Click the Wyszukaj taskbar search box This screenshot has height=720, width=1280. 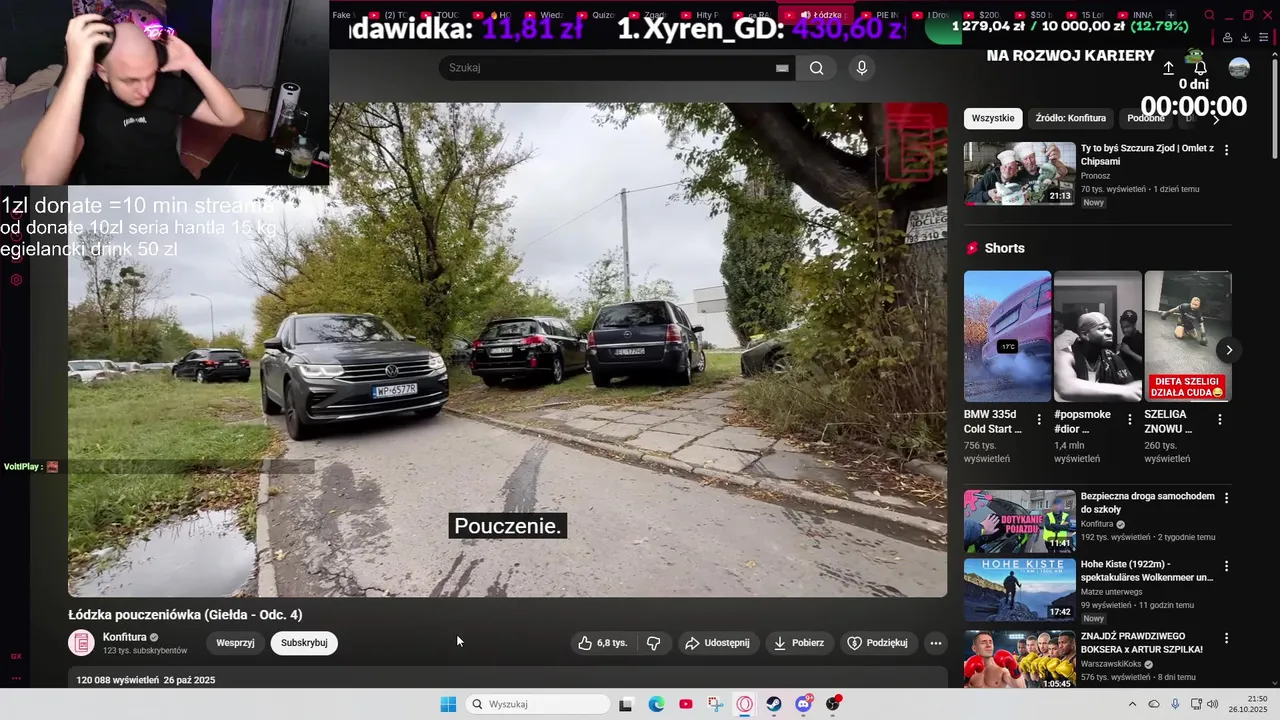(539, 704)
